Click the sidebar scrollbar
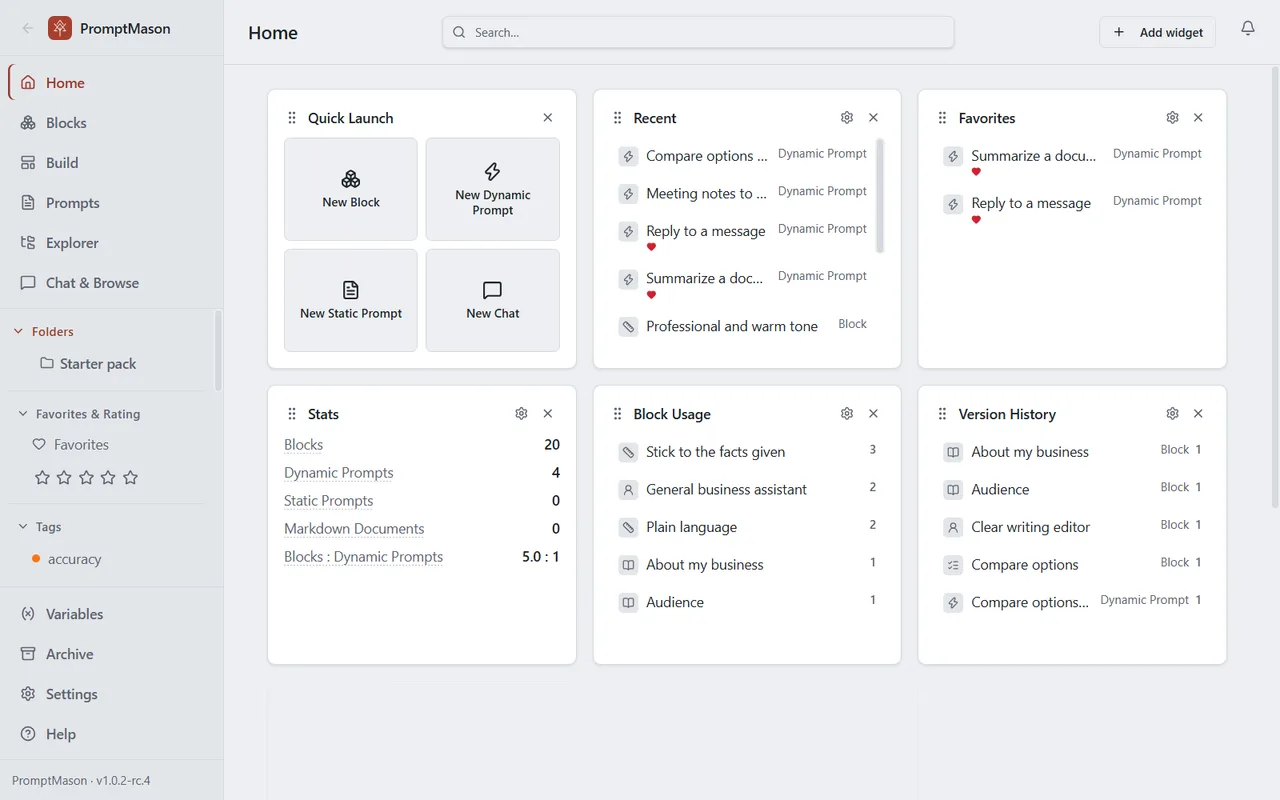 coord(218,350)
